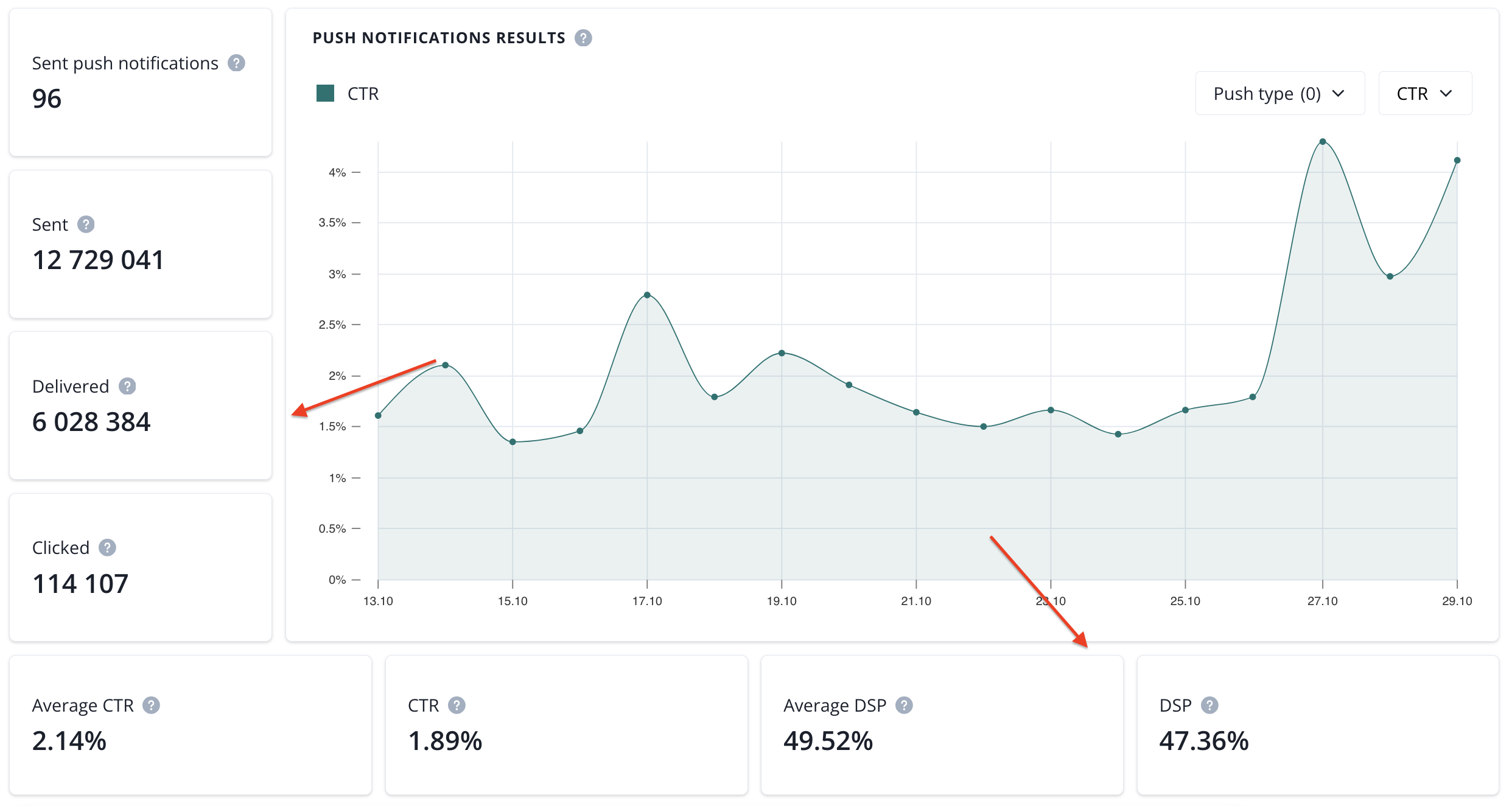Expand the CTR metric selector dropdown
Viewport: 1512px width, 806px height.
(x=1424, y=94)
